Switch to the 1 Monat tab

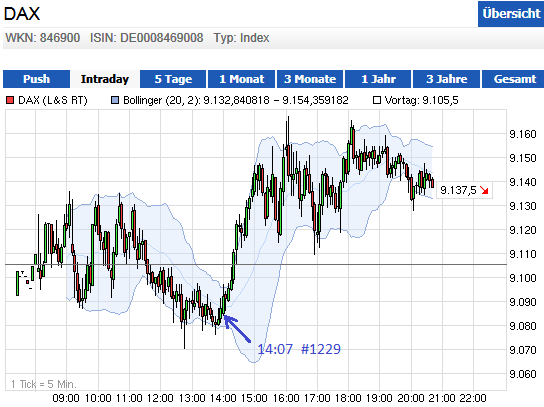click(241, 79)
